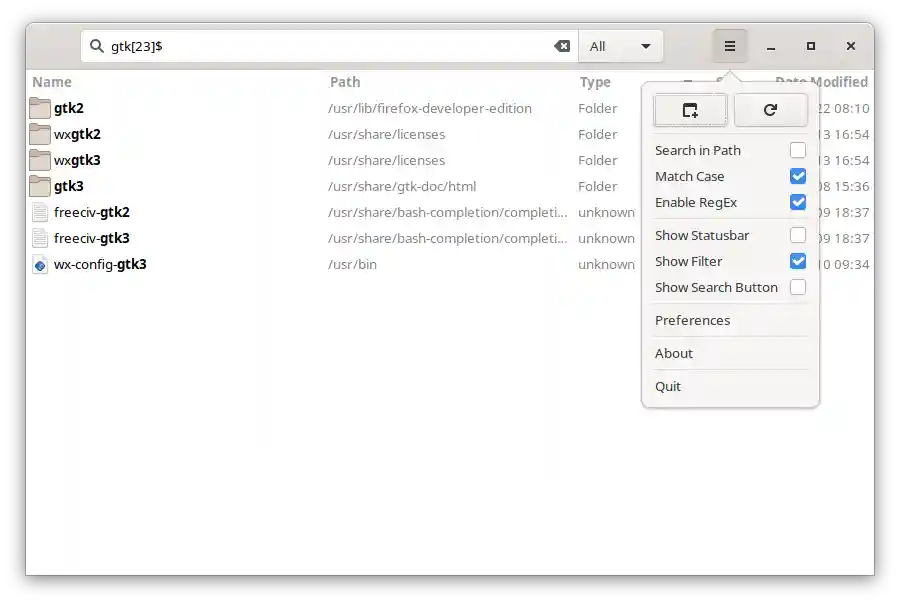The width and height of the screenshot is (900, 604).
Task: Click the Show Search Button label
Action: tap(716, 287)
